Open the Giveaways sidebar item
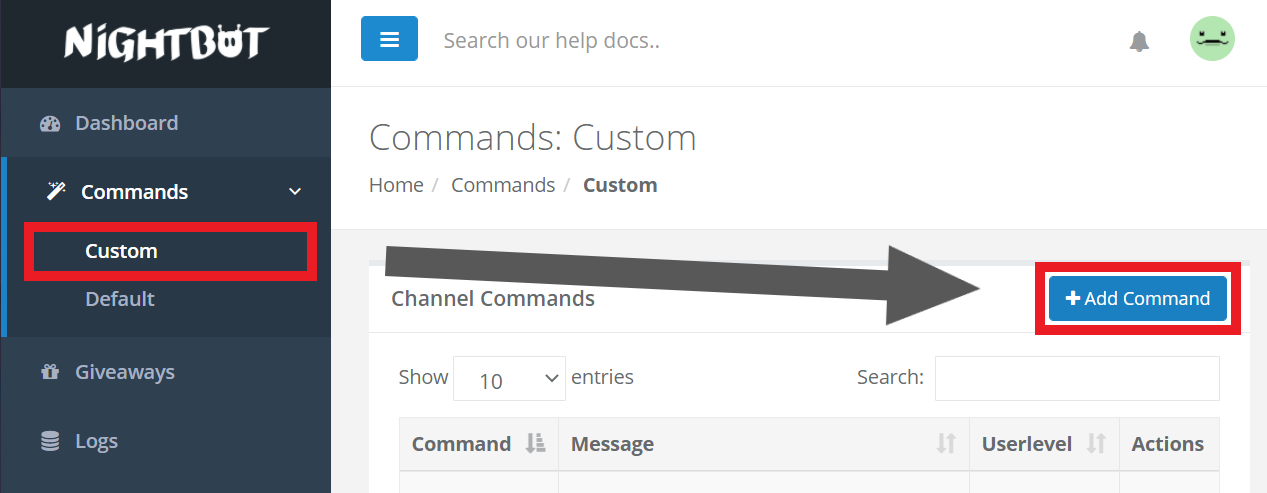 point(125,372)
